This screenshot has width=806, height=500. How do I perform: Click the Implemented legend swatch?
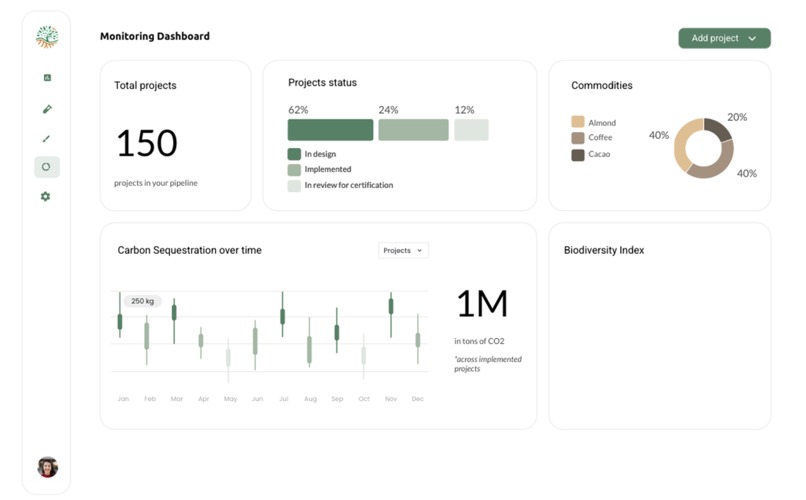[x=294, y=170]
